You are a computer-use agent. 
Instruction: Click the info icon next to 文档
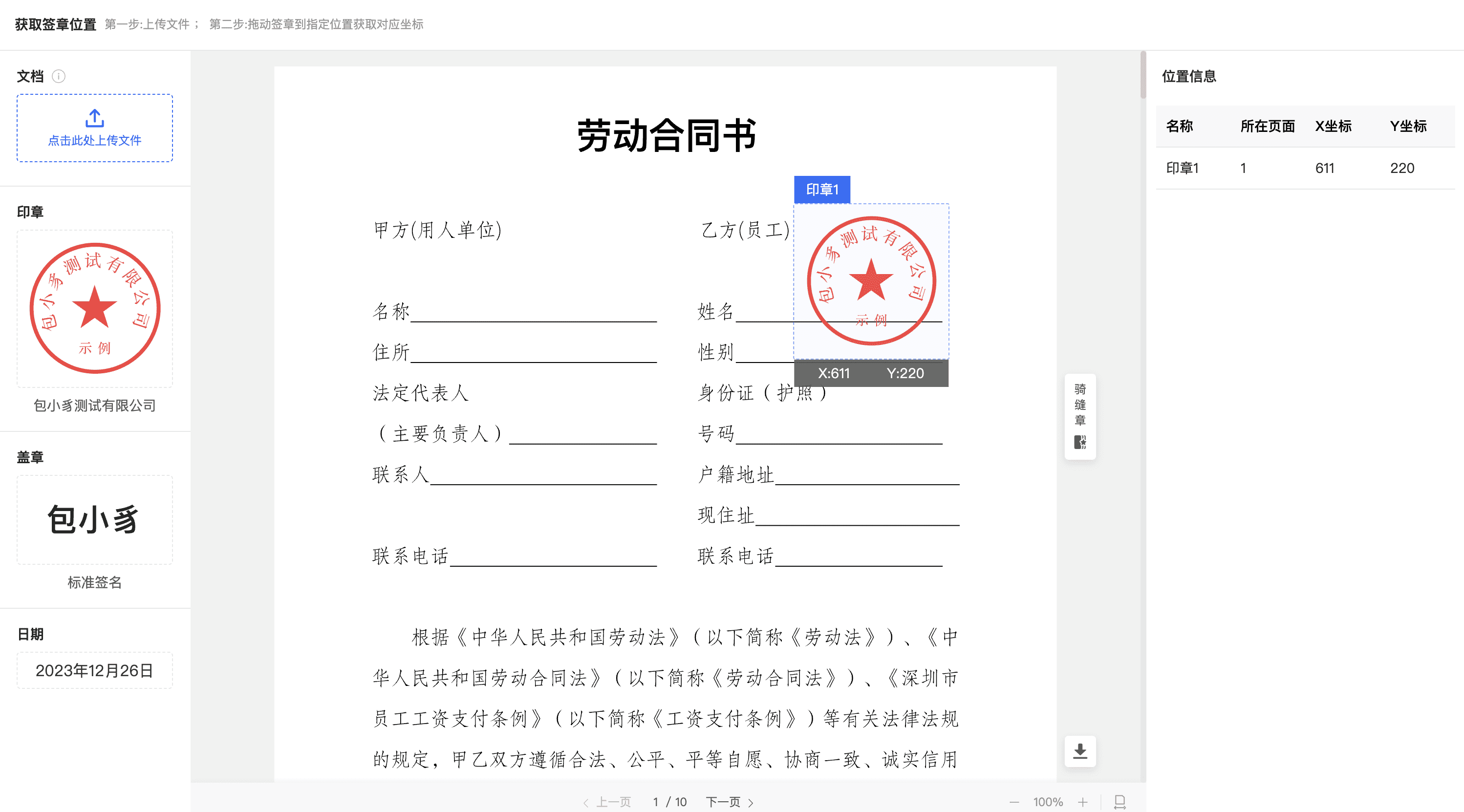point(59,76)
